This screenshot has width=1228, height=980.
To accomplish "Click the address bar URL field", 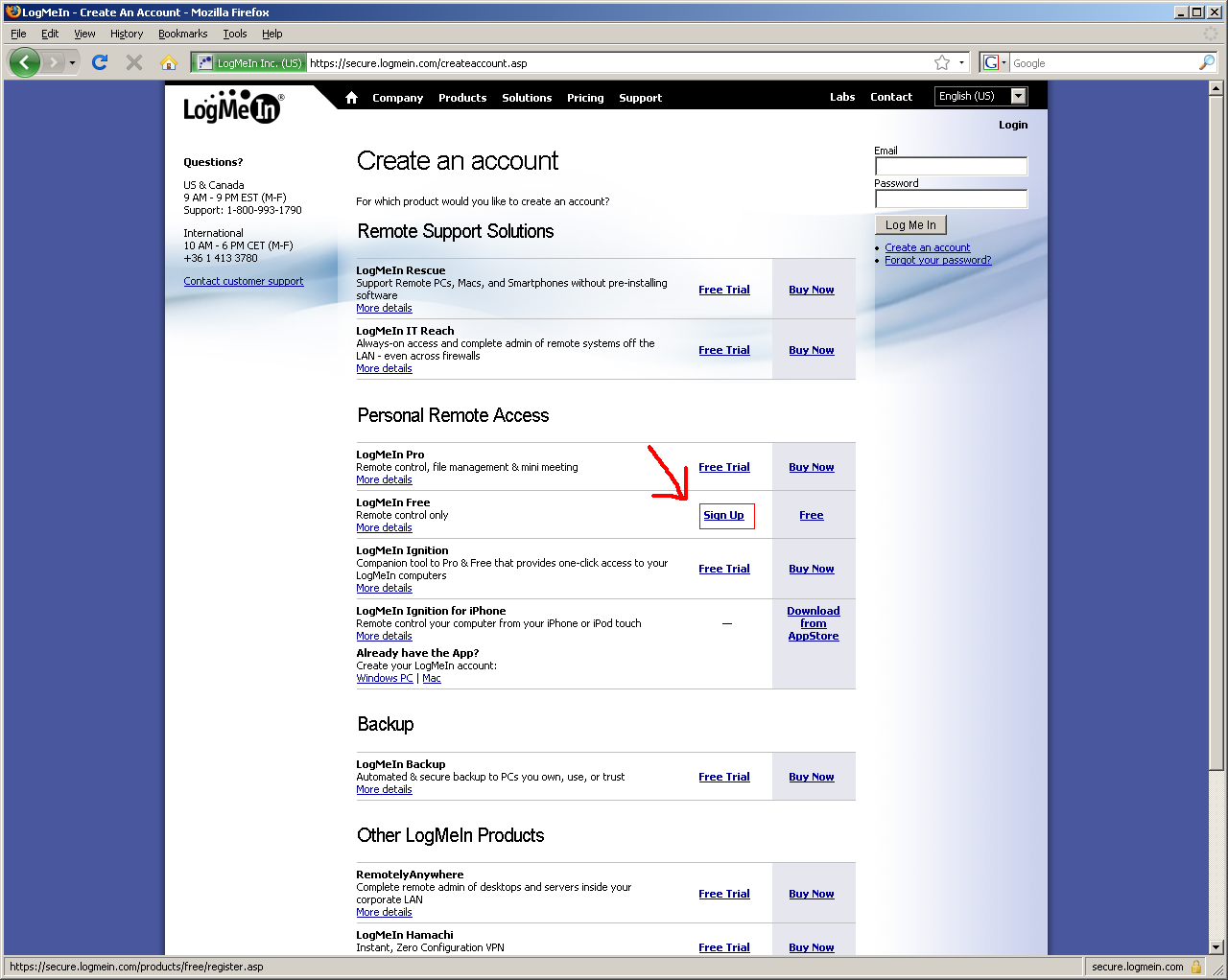I will pos(619,63).
